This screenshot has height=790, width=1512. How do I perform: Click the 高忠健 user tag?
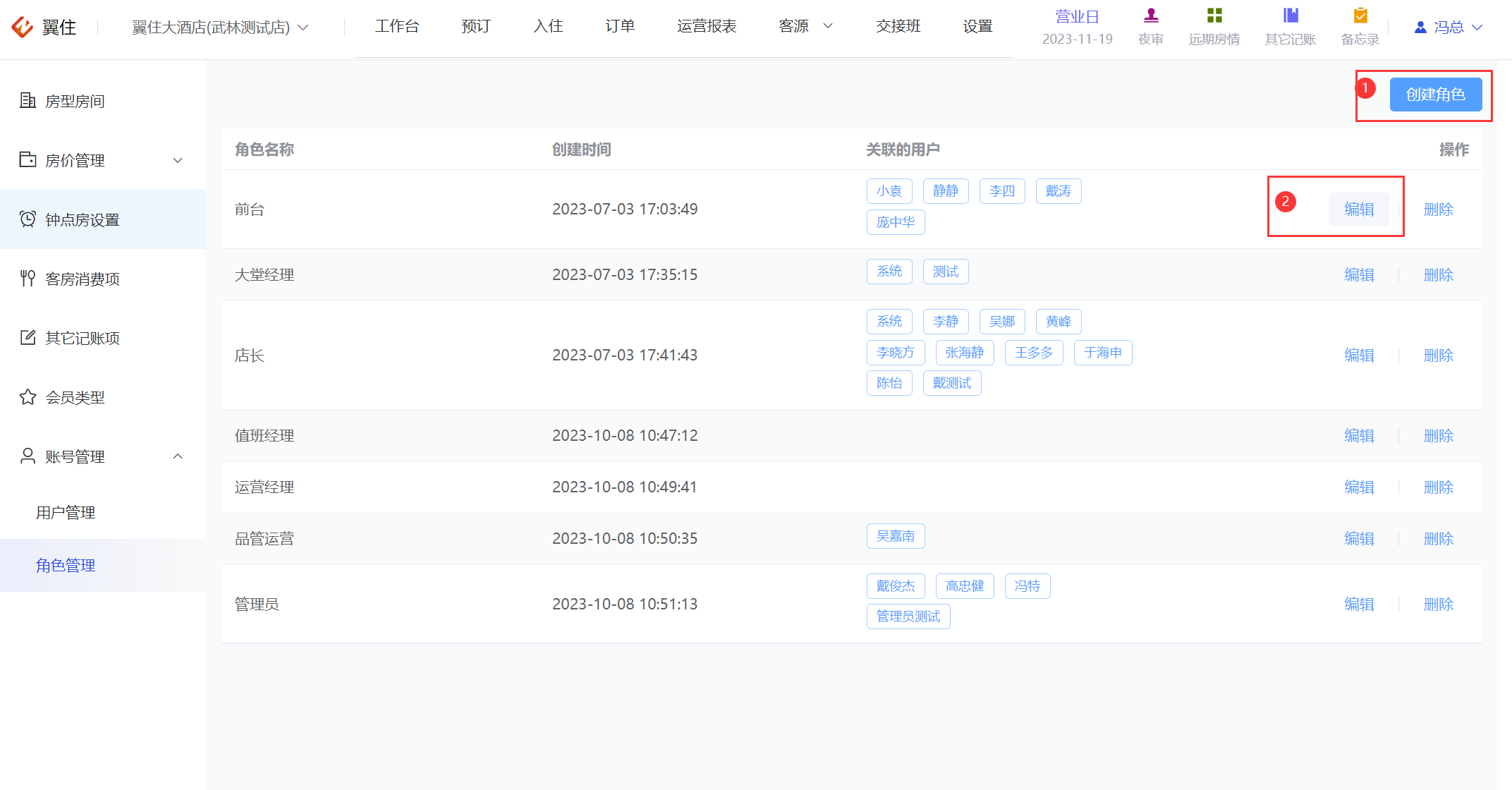[x=965, y=586]
